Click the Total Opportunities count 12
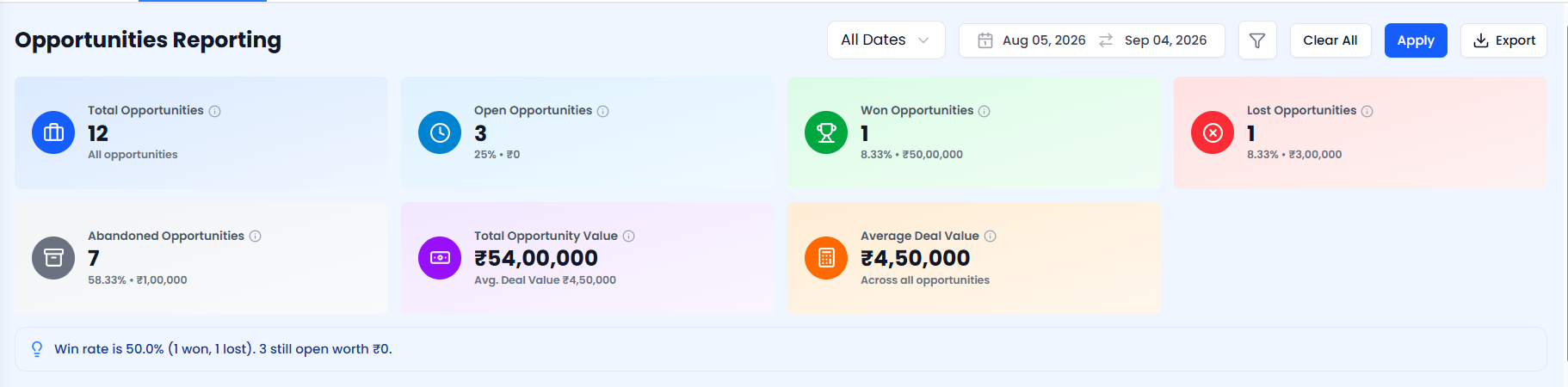 (x=98, y=133)
